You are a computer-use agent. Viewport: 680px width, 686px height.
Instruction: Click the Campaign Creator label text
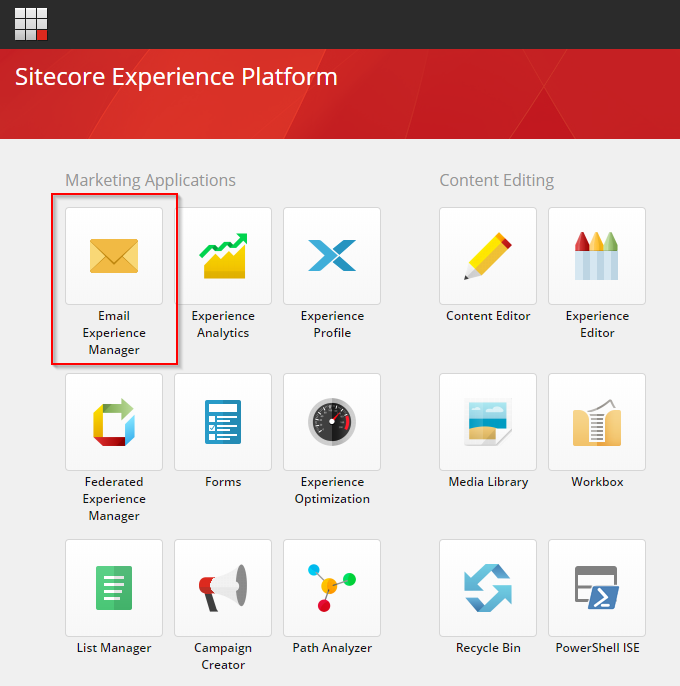click(x=223, y=656)
